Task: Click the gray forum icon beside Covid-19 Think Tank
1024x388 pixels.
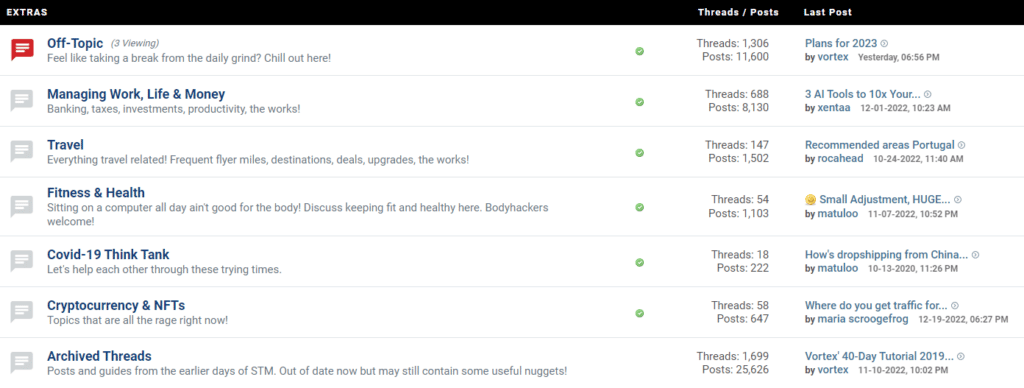Action: click(x=22, y=261)
